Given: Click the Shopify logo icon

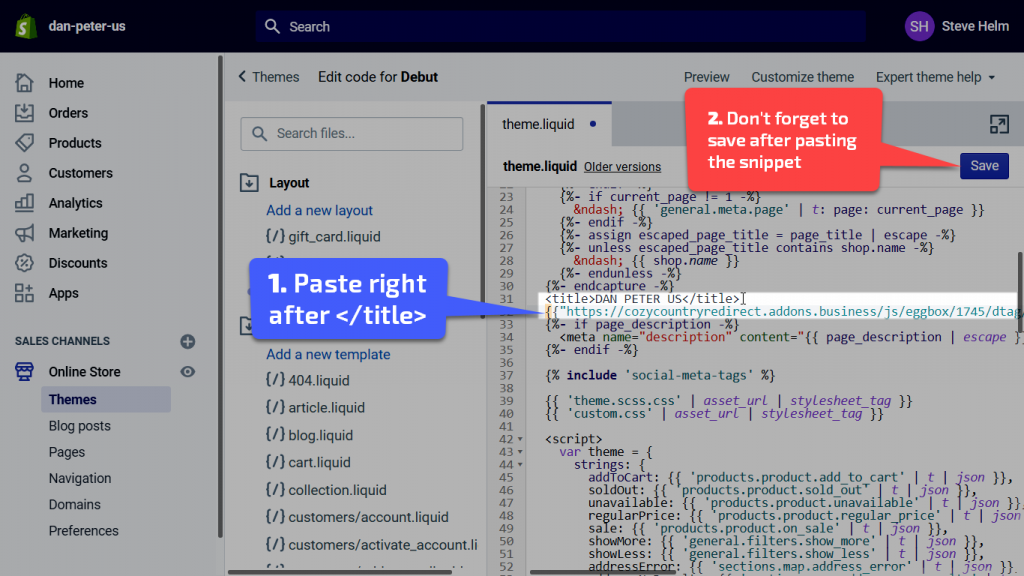Looking at the screenshot, I should 25,27.
